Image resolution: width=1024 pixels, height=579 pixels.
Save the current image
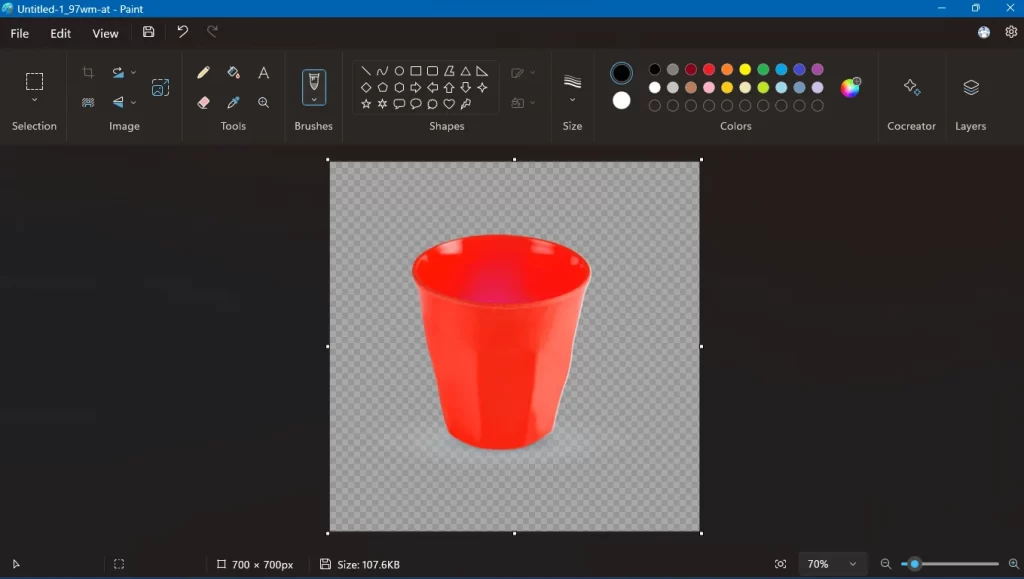148,32
